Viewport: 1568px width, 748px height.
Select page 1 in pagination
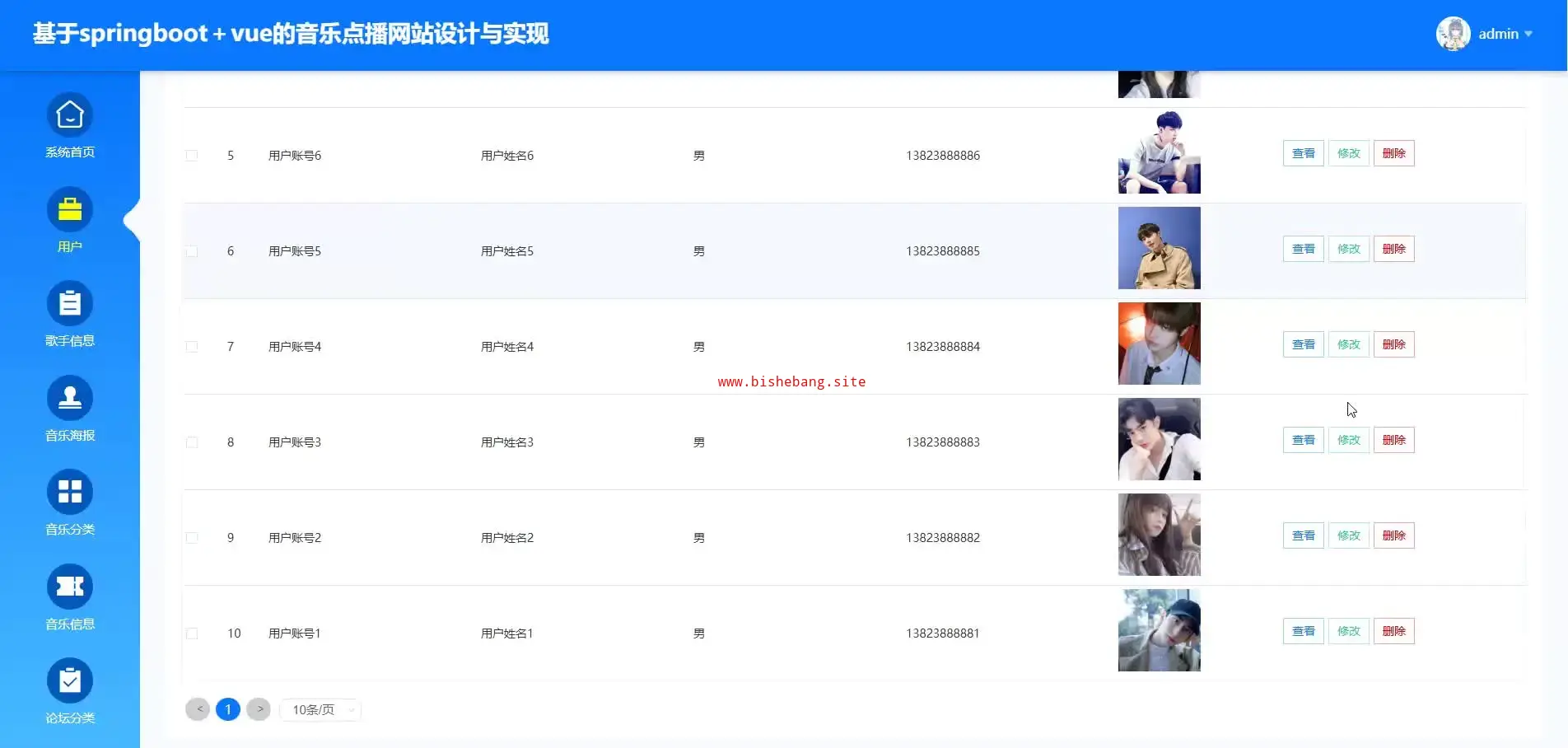click(x=228, y=709)
